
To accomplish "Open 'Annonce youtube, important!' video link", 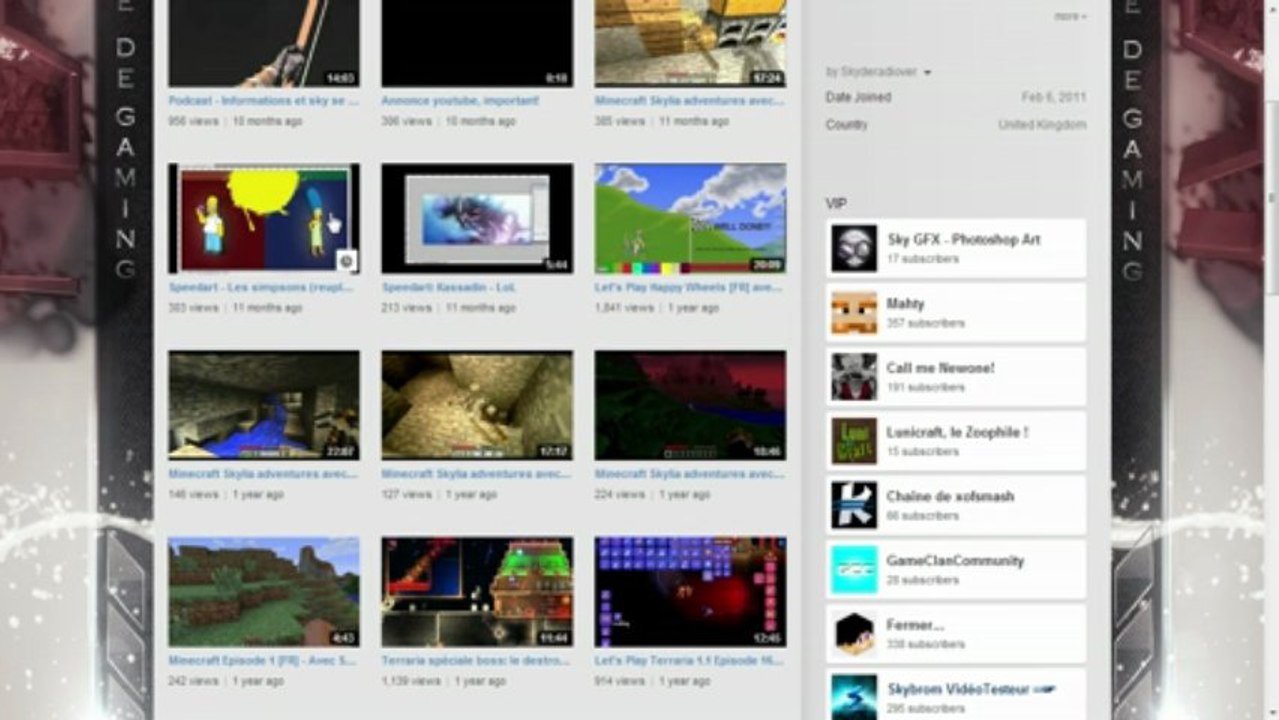I will (x=460, y=101).
